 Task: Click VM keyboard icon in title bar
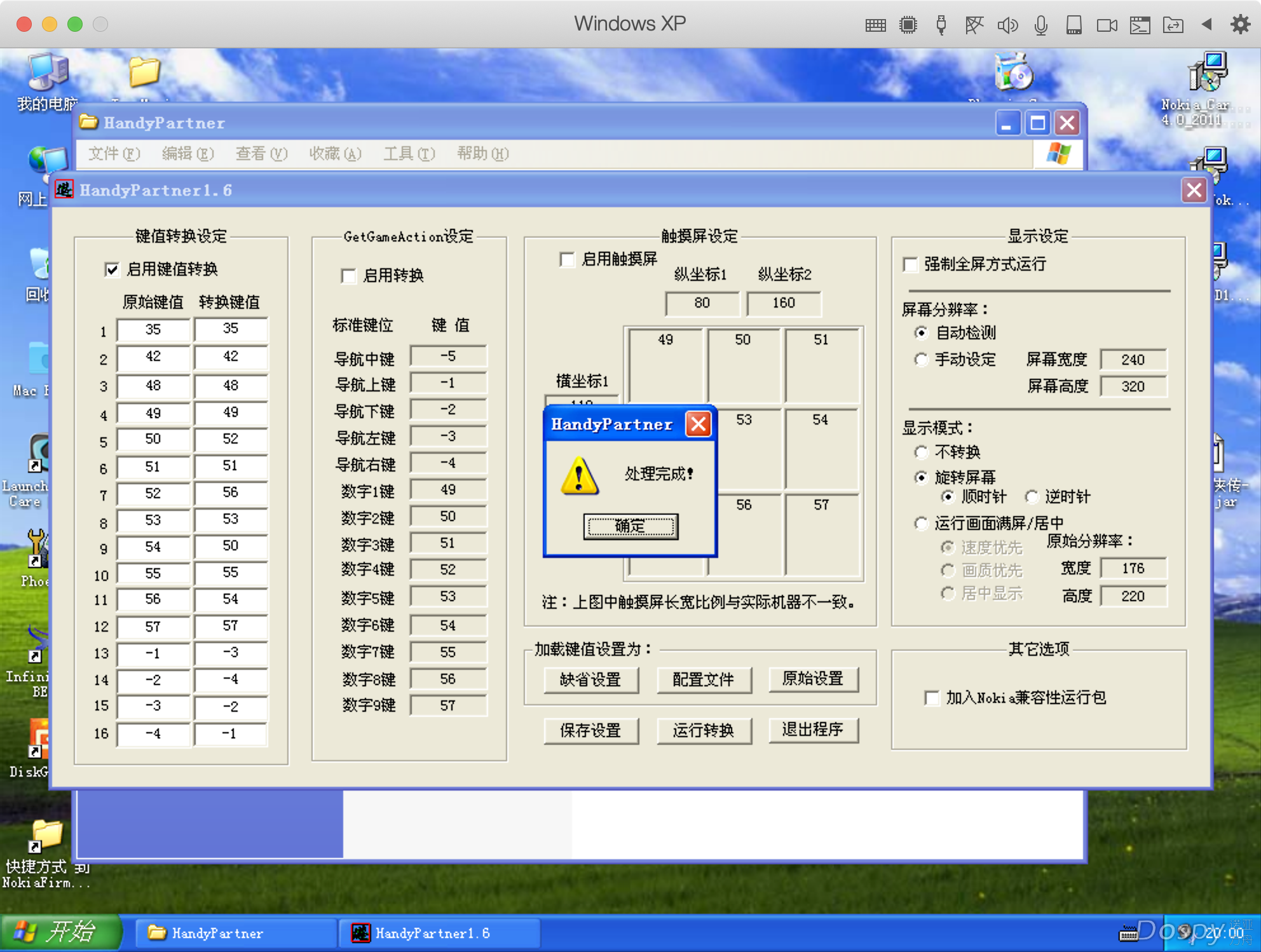point(875,25)
